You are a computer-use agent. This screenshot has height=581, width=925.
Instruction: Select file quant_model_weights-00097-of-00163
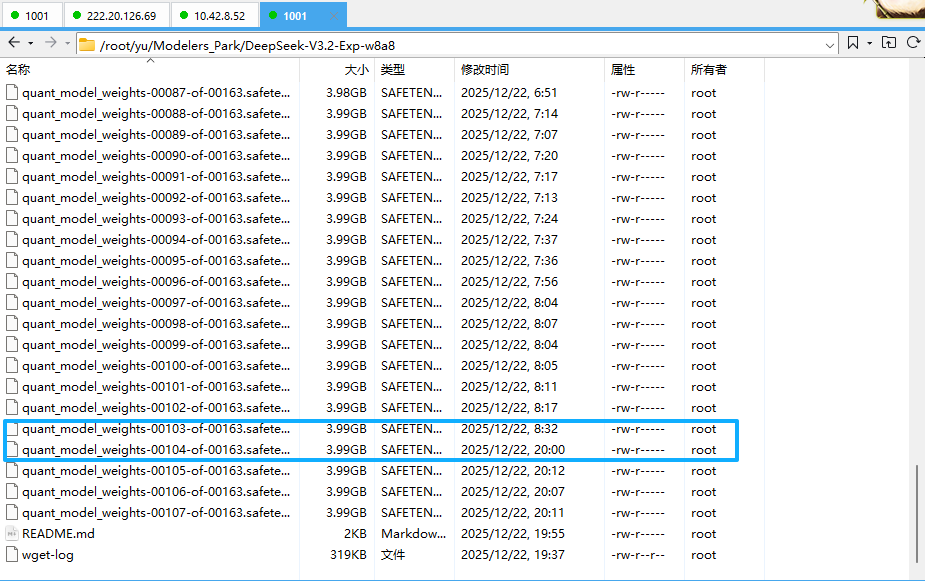pyautogui.click(x=156, y=303)
